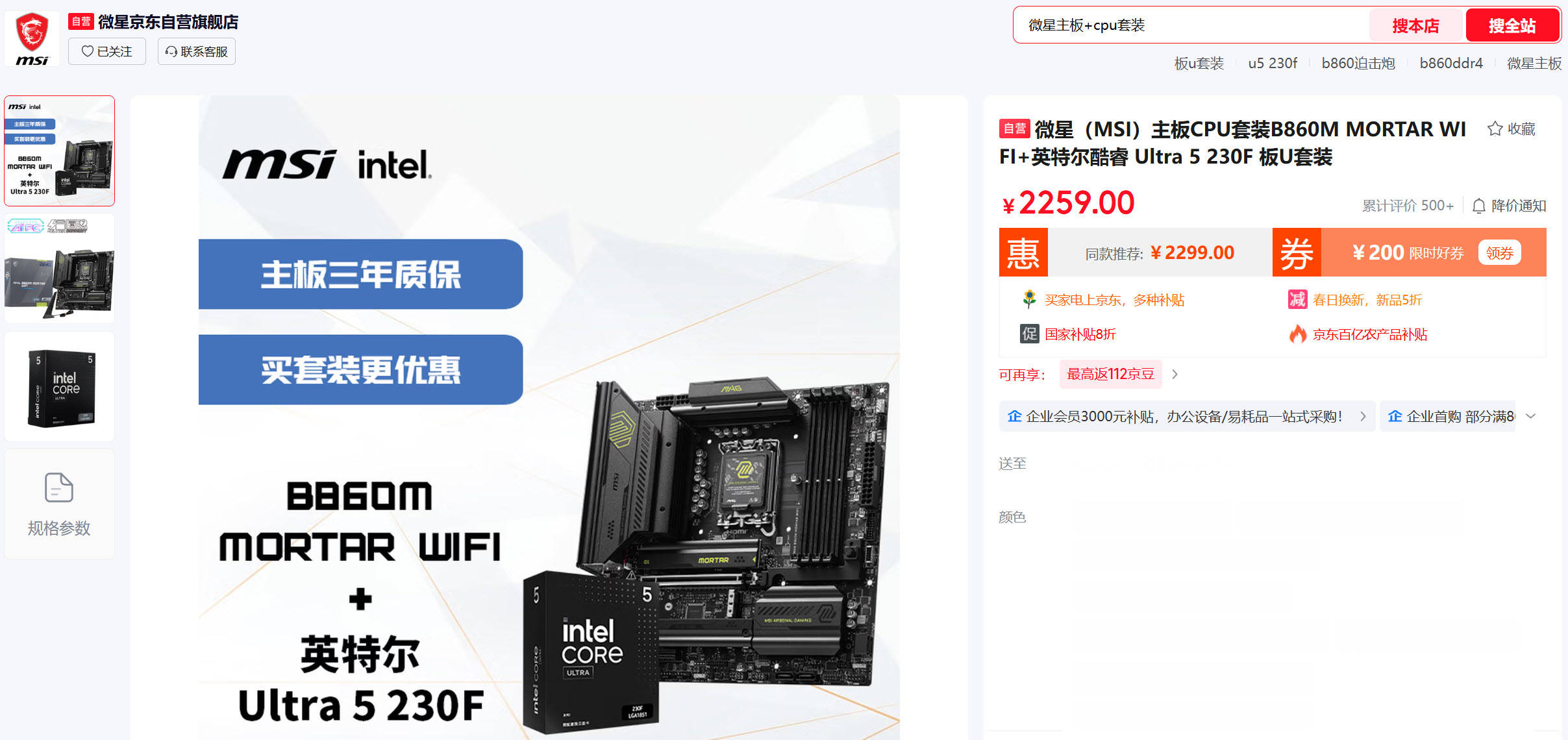Image resolution: width=1568 pixels, height=740 pixels.
Task: Click the 搜本店 search-in-store button
Action: coord(1415,25)
